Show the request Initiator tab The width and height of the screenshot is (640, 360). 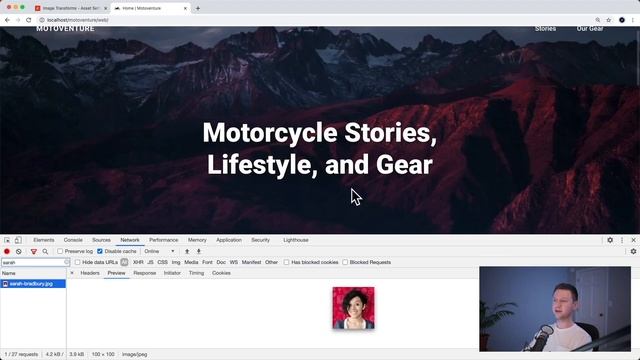point(172,273)
